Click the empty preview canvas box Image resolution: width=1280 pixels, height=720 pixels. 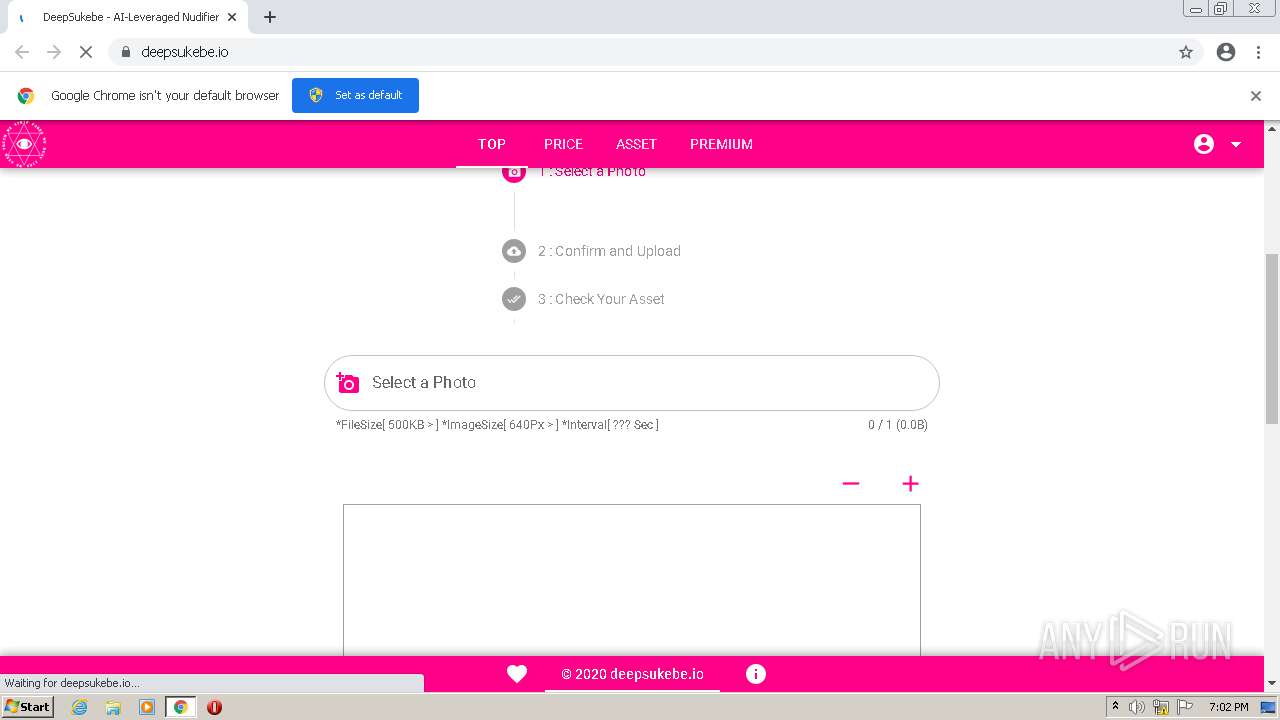(x=632, y=580)
